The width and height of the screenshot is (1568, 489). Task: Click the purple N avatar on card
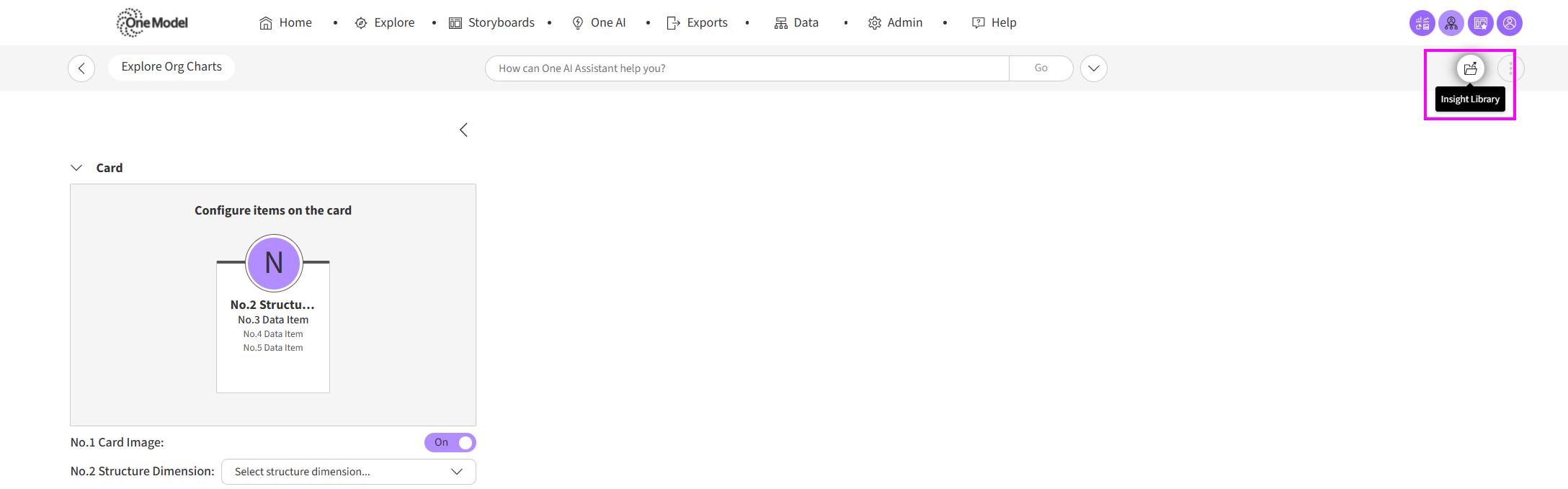tap(274, 263)
